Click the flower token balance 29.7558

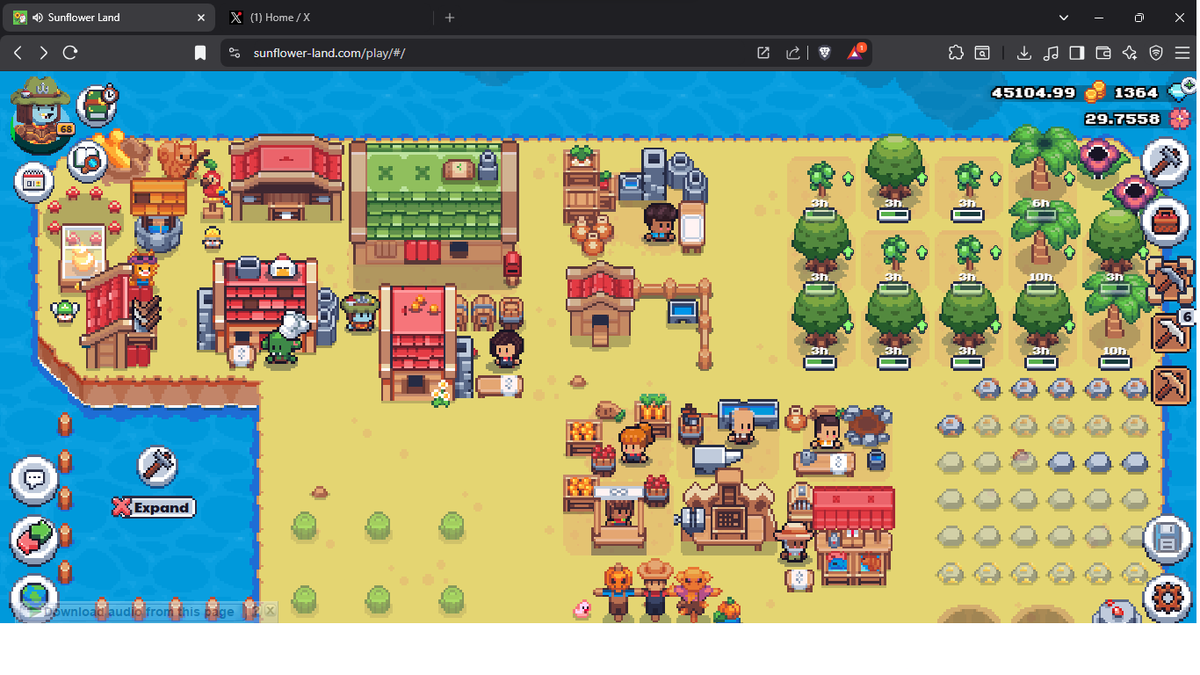coord(1122,119)
